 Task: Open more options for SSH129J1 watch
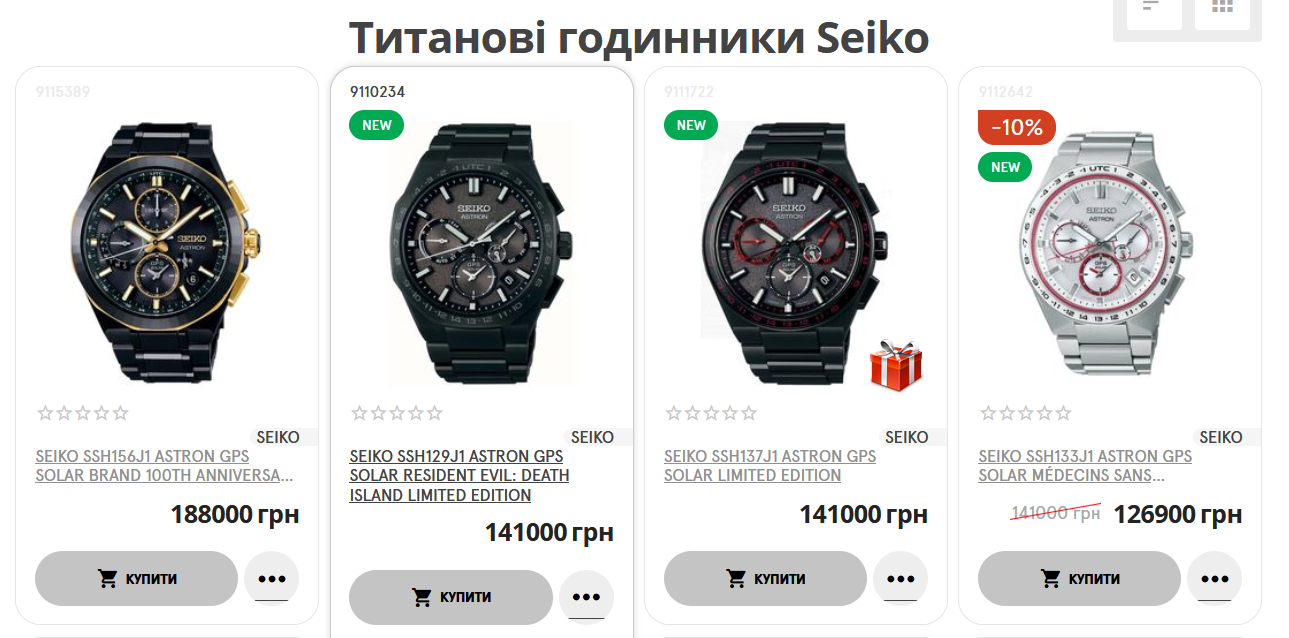click(586, 597)
